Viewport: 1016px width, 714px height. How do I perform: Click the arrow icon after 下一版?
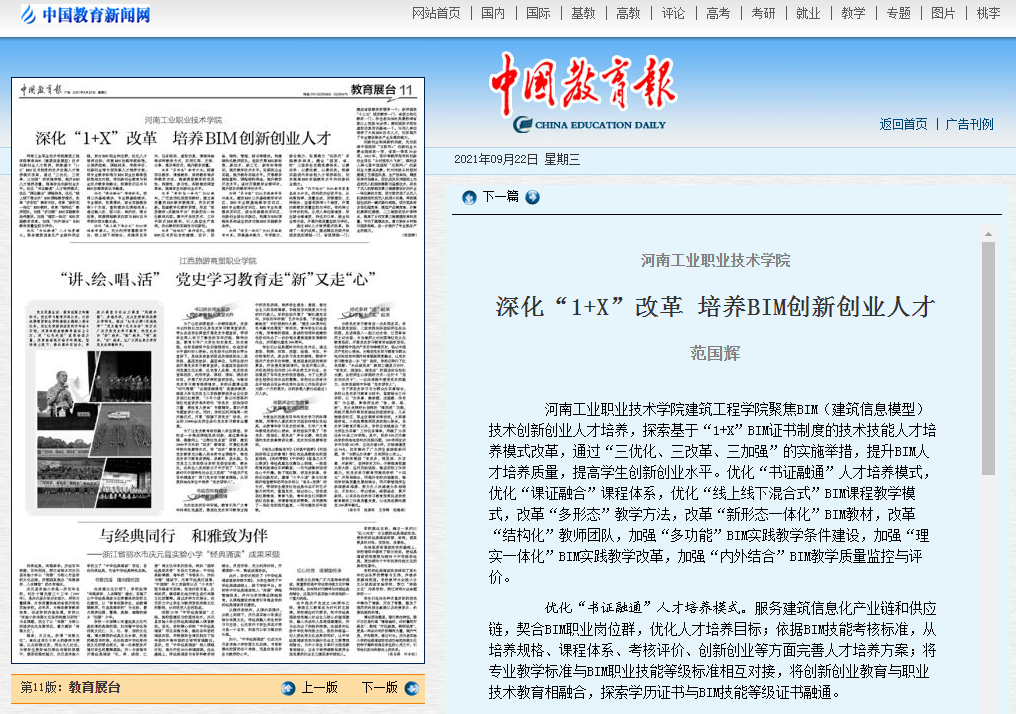411,687
